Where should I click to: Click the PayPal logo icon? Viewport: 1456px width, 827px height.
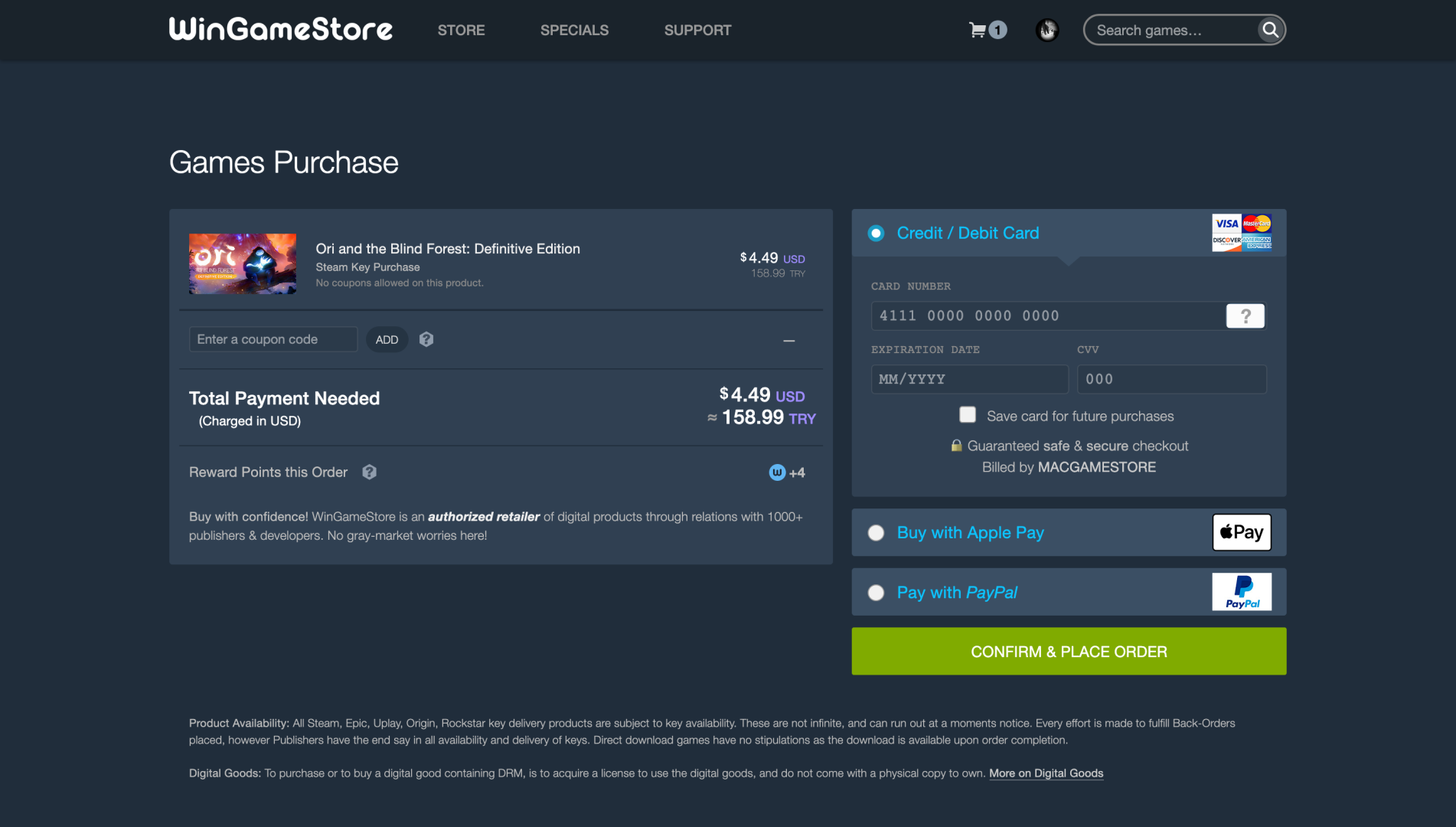click(x=1241, y=592)
